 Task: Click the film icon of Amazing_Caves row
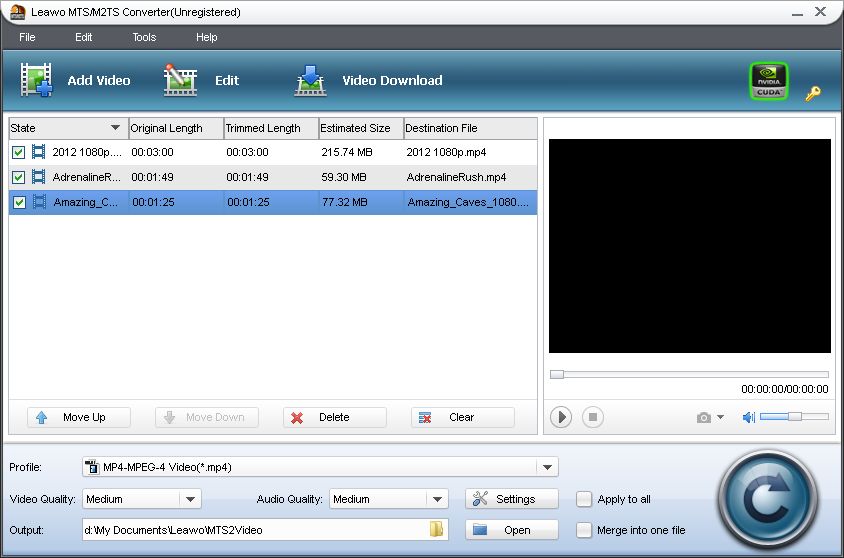pyautogui.click(x=39, y=202)
